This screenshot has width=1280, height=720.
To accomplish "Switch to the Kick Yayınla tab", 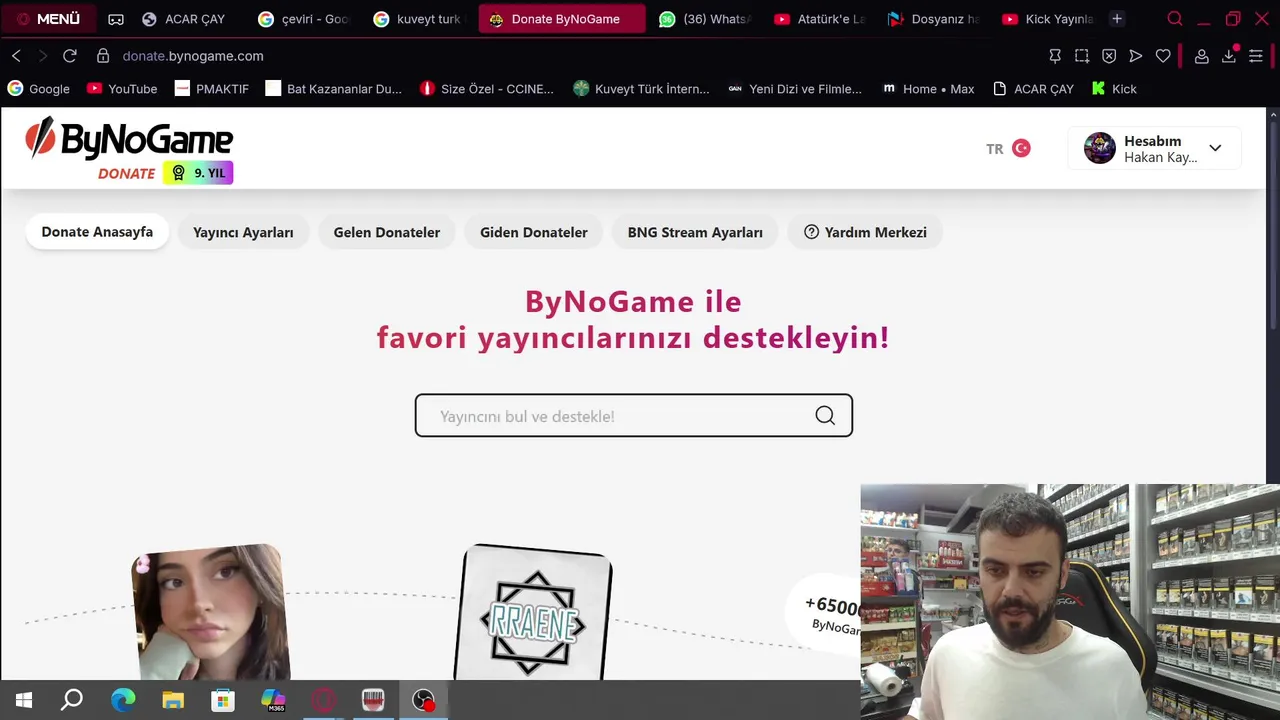I will coord(1048,19).
